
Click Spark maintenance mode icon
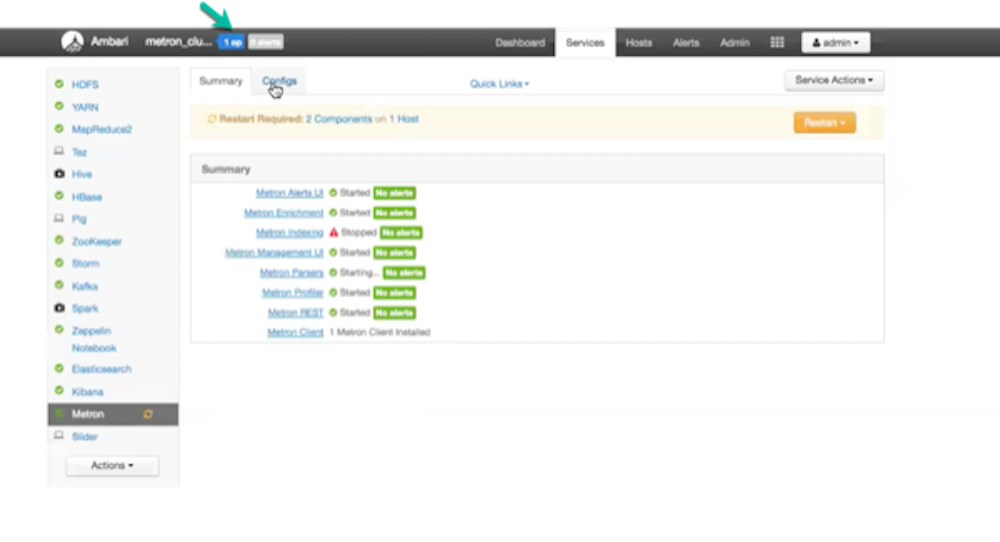[x=59, y=307]
